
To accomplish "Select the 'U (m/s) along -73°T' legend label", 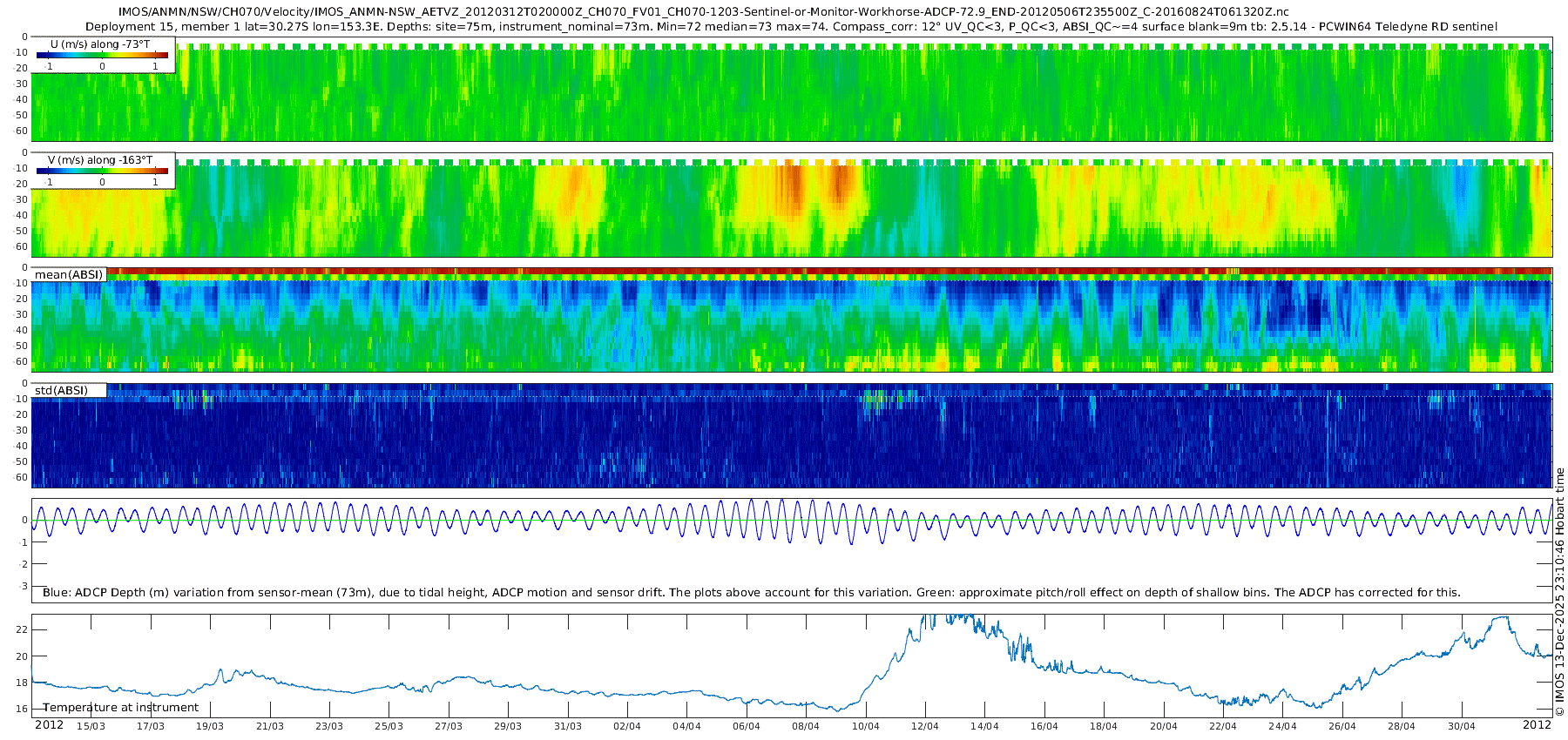I will coord(100,44).
